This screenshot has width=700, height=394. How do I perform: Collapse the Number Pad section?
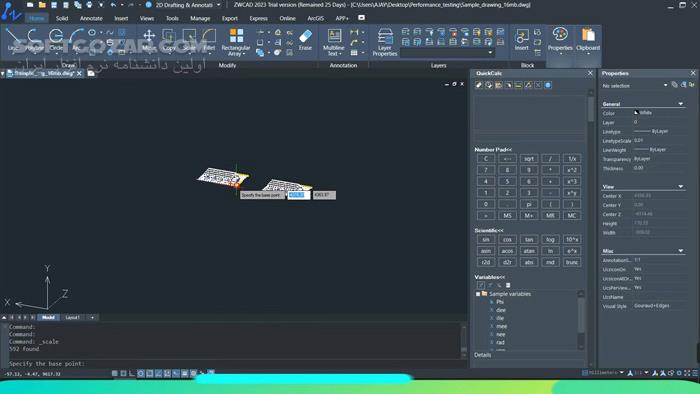pos(493,149)
